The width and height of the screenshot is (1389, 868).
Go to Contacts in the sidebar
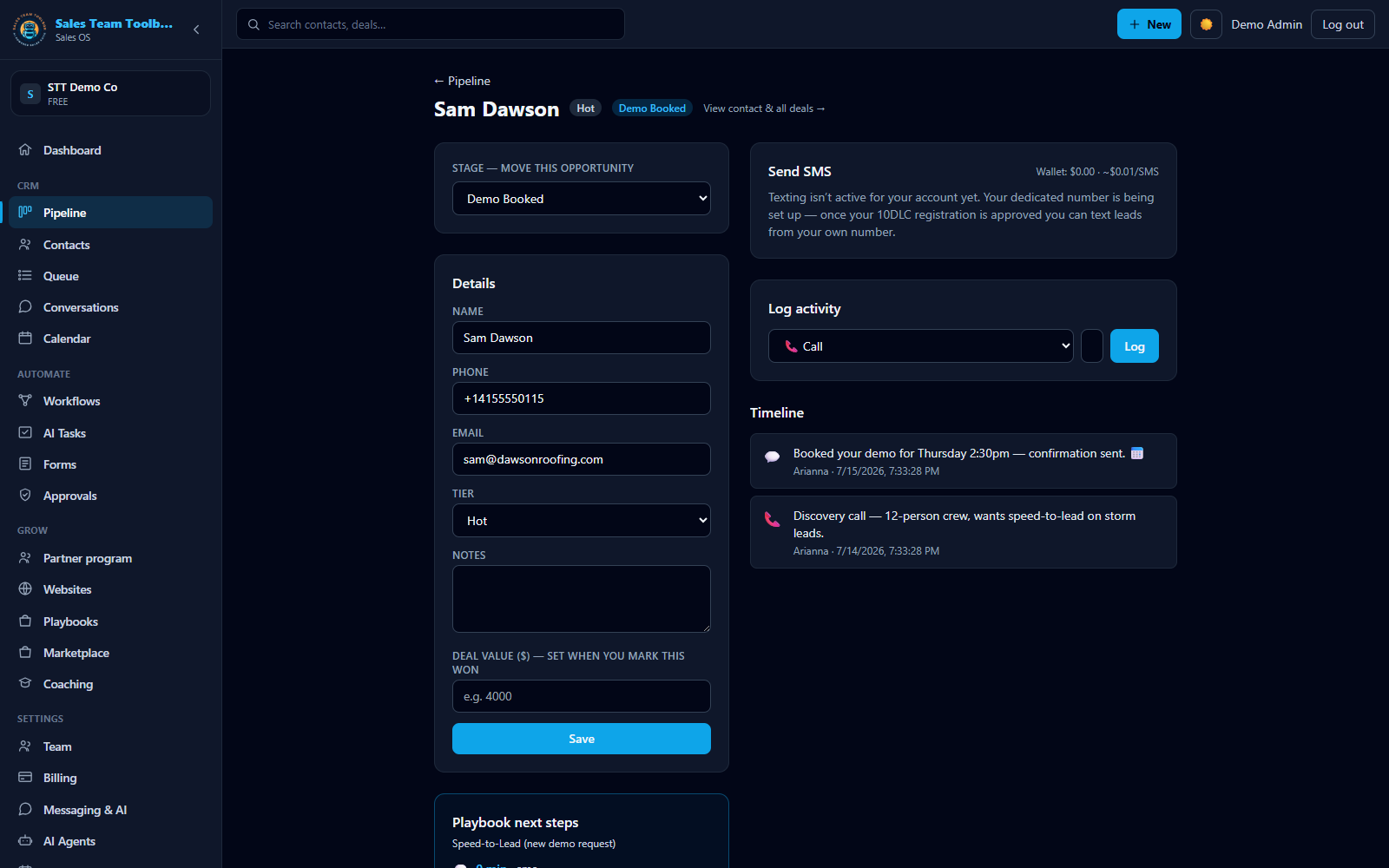coord(110,245)
